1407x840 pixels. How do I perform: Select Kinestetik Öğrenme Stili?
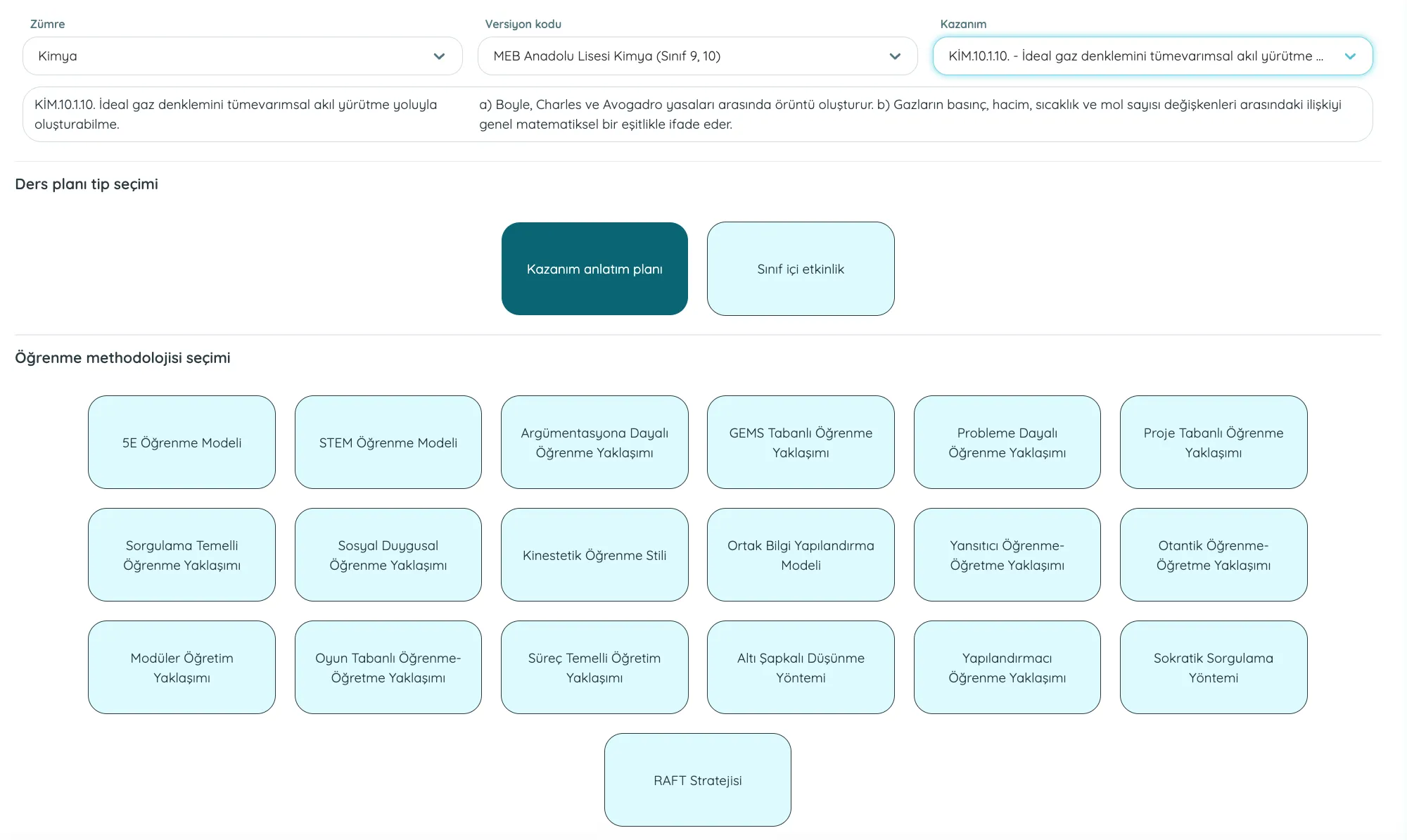pos(594,555)
